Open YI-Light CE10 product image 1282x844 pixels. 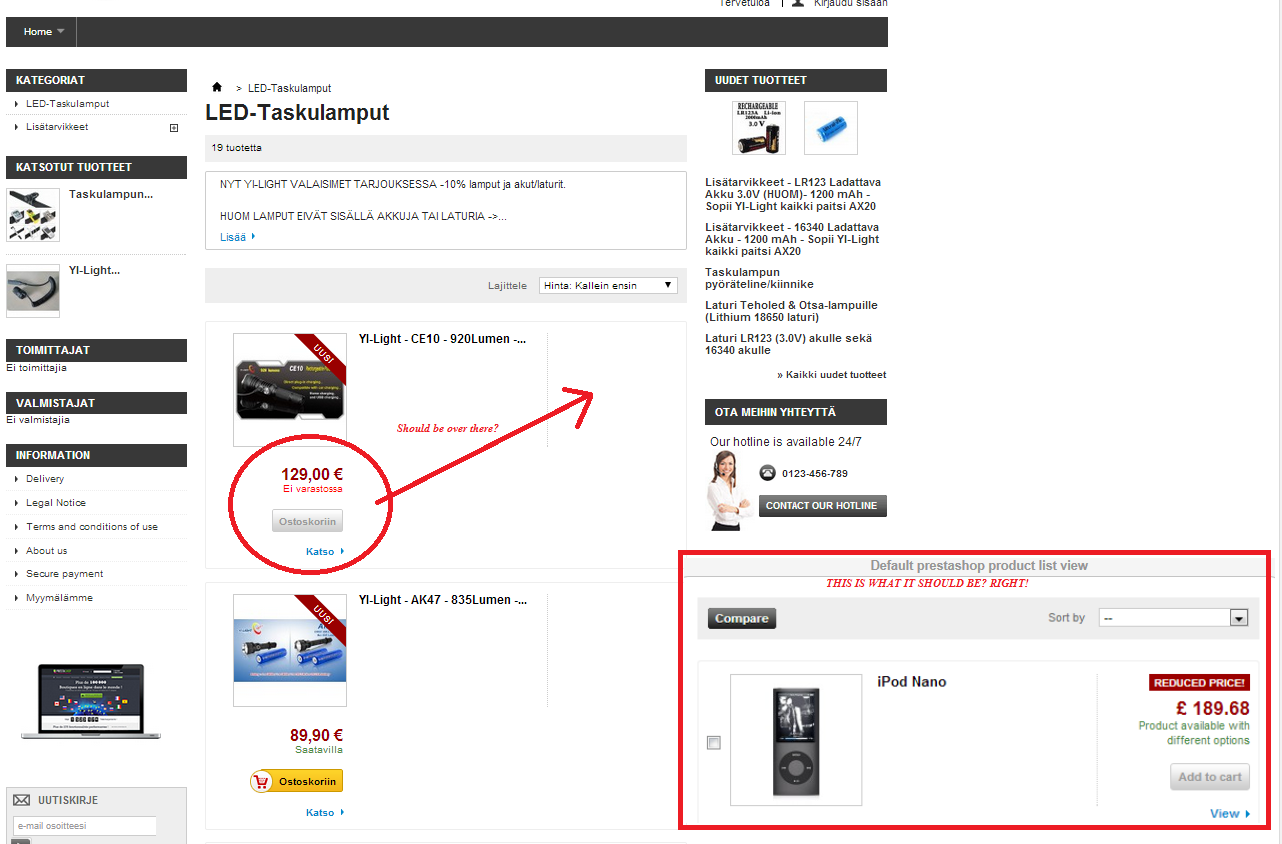click(x=290, y=390)
